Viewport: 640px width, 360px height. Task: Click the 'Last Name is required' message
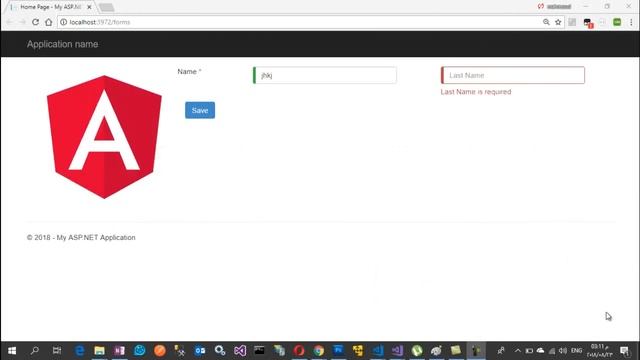point(476,92)
